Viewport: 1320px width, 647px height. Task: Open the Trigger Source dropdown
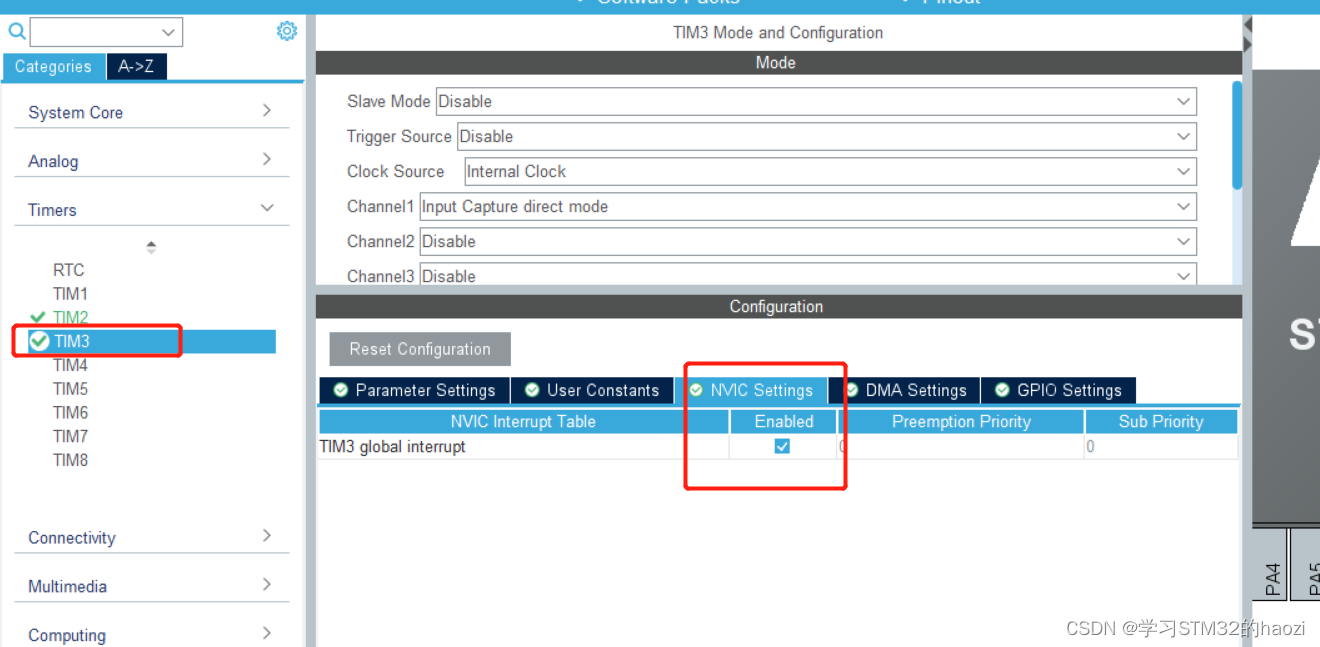827,136
